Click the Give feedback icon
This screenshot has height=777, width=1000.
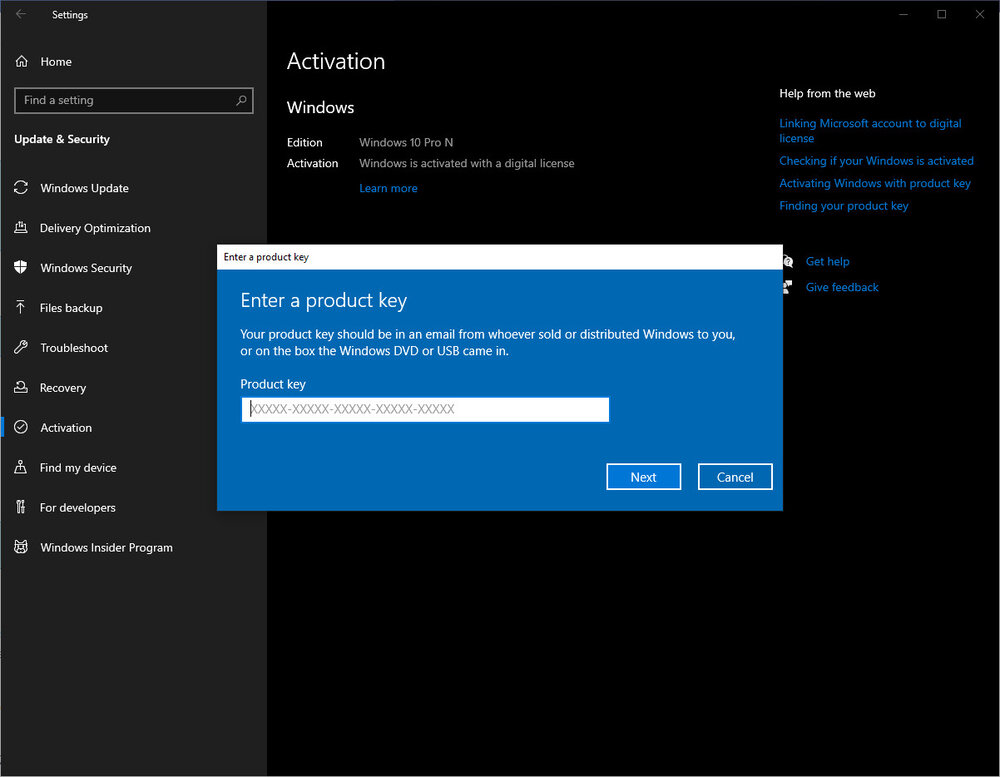click(788, 287)
